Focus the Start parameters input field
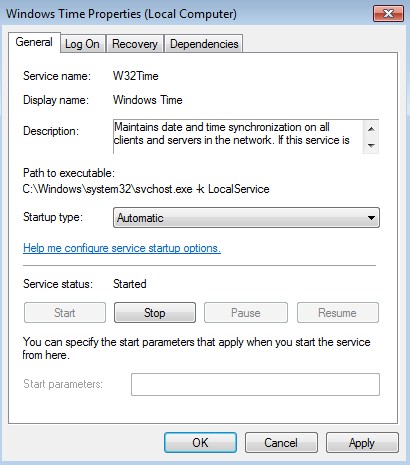This screenshot has width=410, height=465. coord(255,384)
